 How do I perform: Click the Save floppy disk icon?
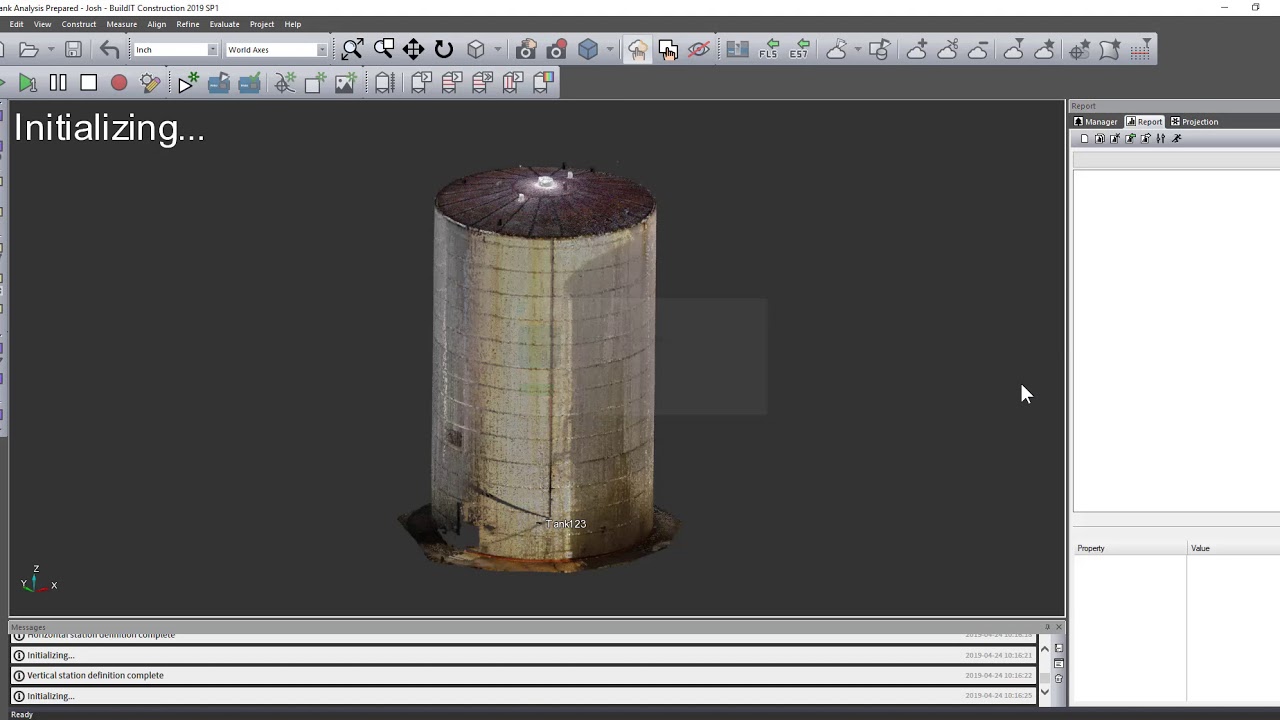click(x=73, y=49)
